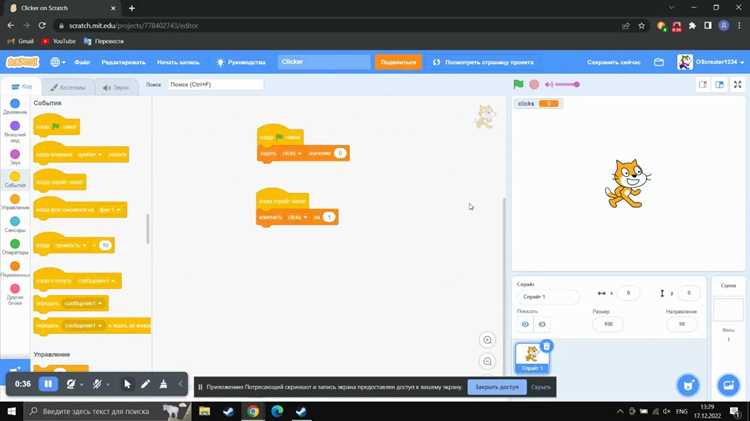Image resolution: width=750 pixels, height=421 pixels.
Task: Click the Scratch logo
Action: [x=22, y=62]
